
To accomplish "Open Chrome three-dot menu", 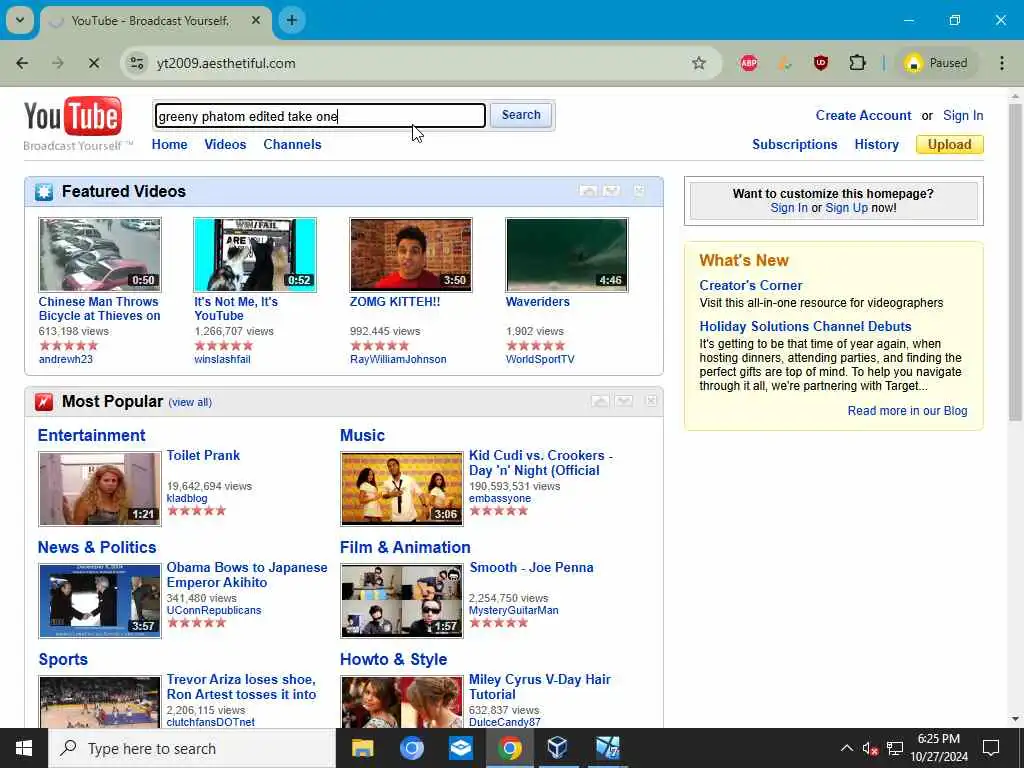I will coord(1002,63).
